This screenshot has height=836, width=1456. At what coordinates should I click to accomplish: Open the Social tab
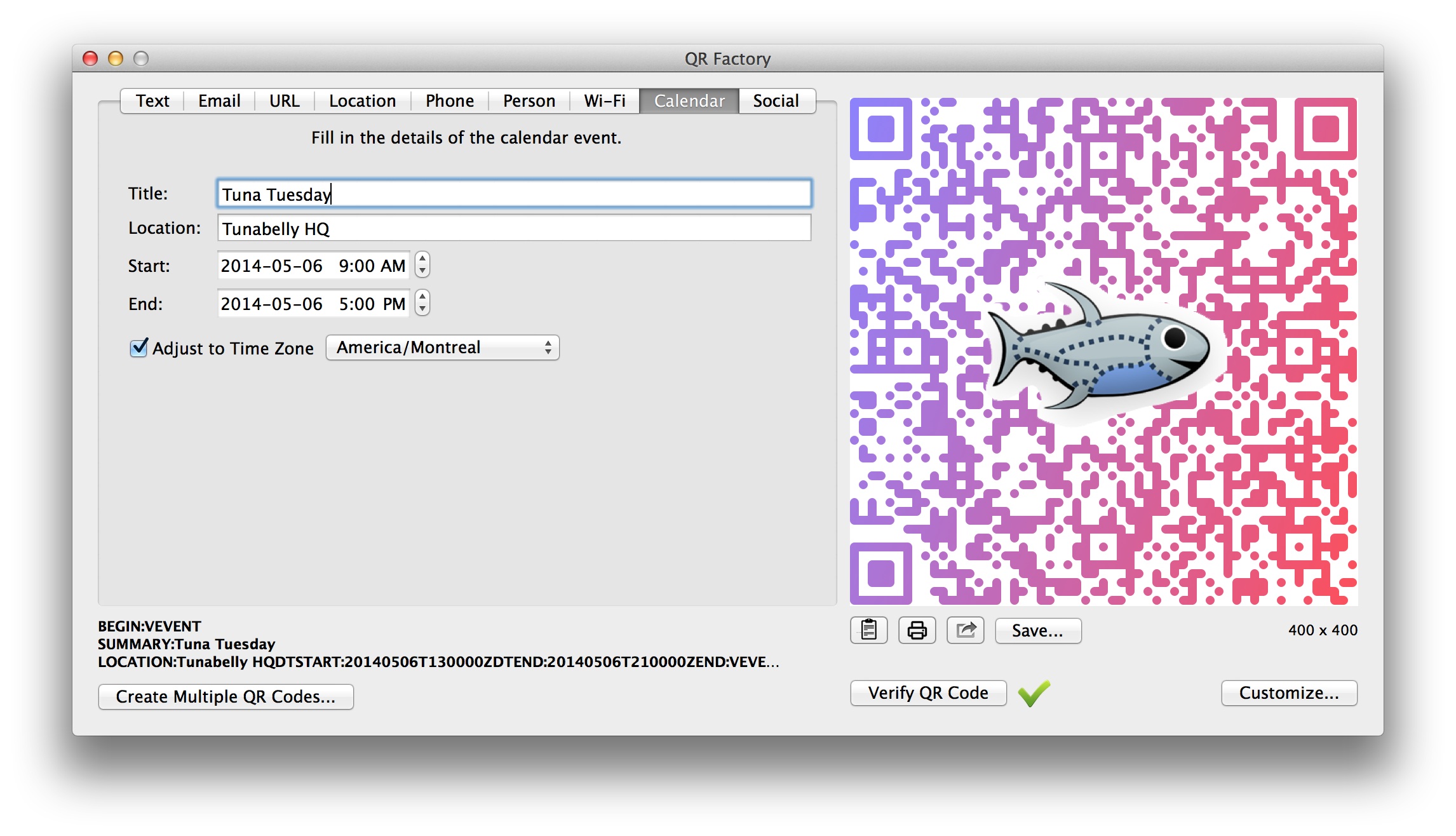776,100
